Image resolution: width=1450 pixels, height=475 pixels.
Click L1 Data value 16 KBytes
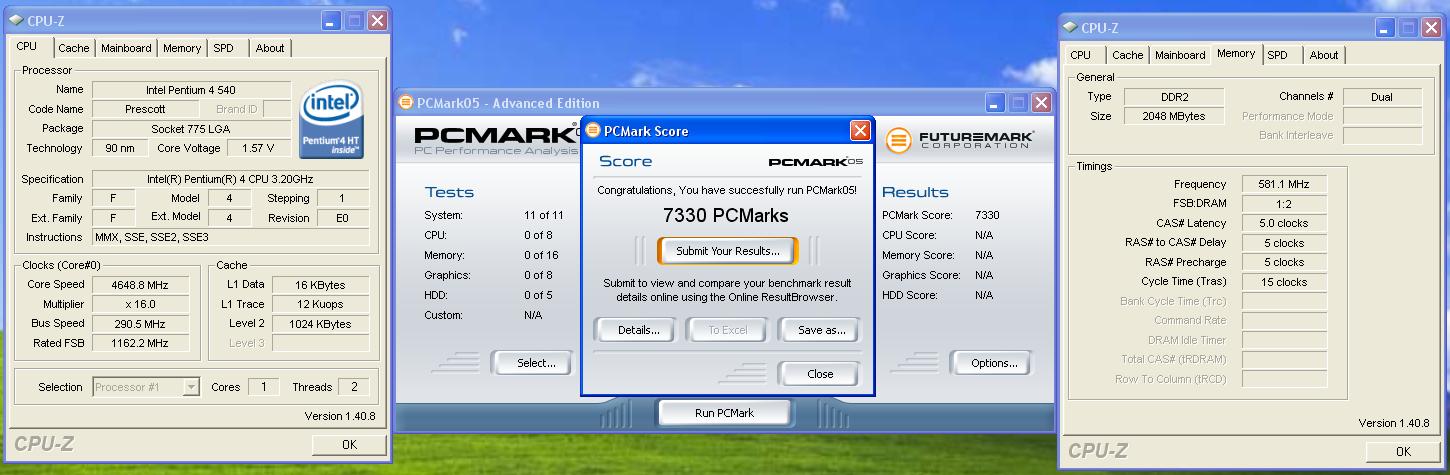(x=320, y=285)
